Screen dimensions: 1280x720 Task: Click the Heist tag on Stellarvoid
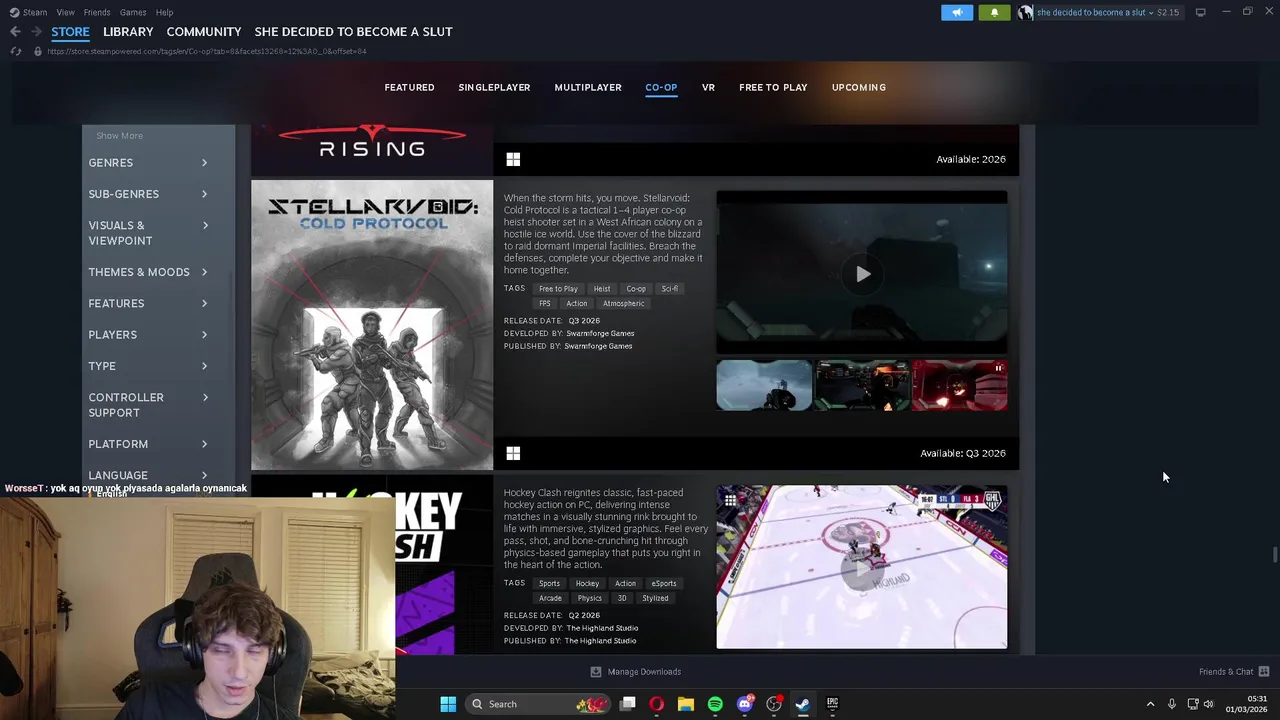point(601,289)
